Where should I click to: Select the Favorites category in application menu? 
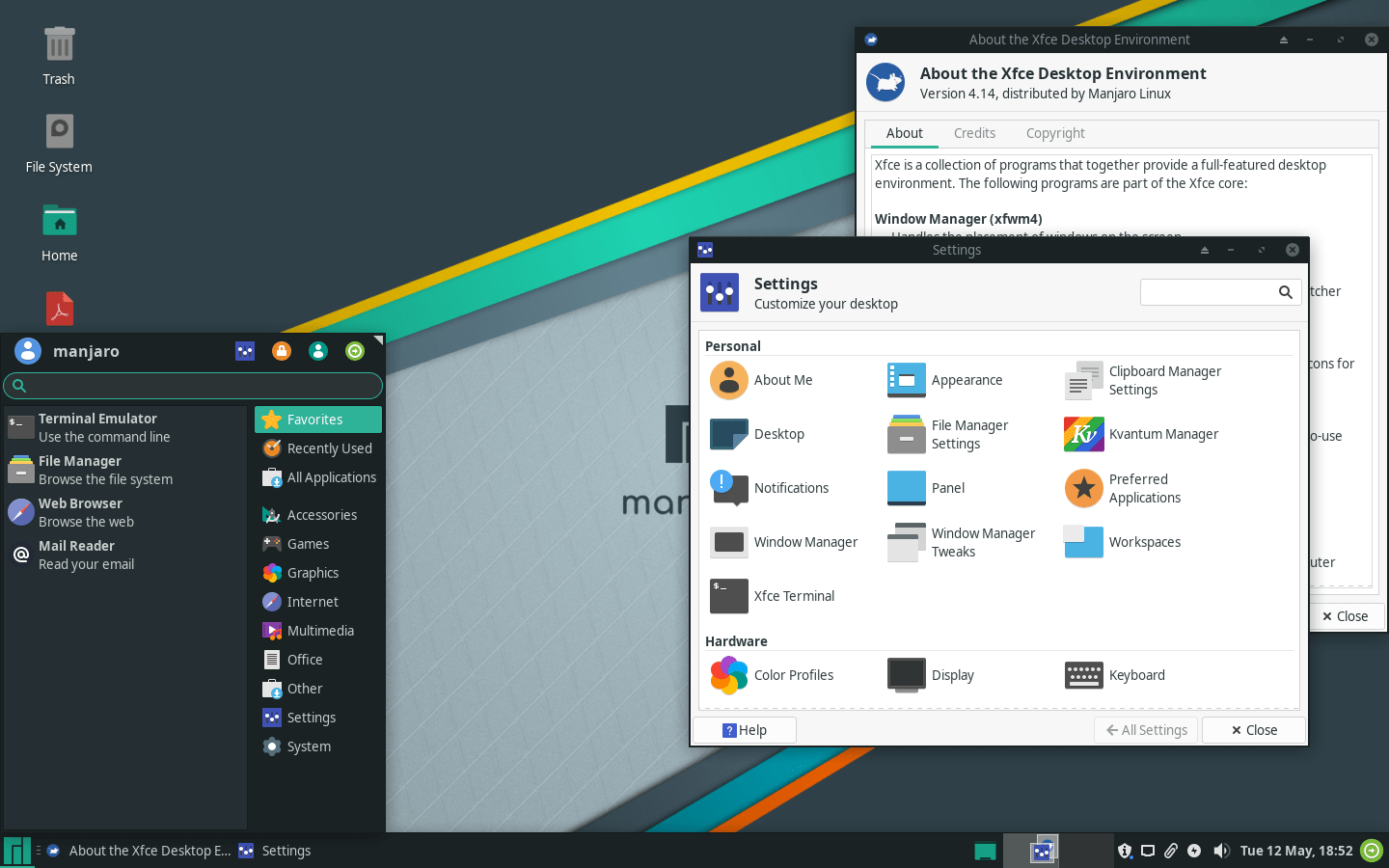point(317,419)
